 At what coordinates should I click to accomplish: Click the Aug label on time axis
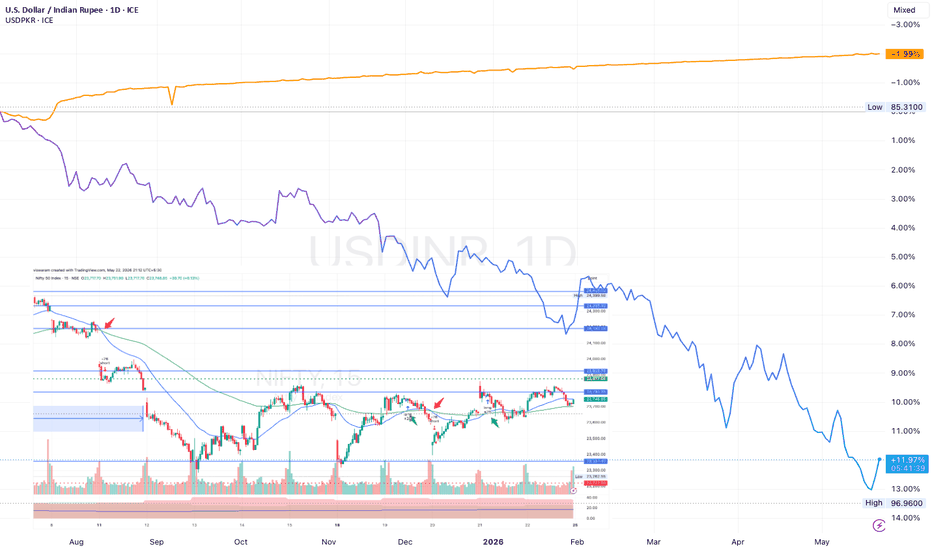[76, 542]
